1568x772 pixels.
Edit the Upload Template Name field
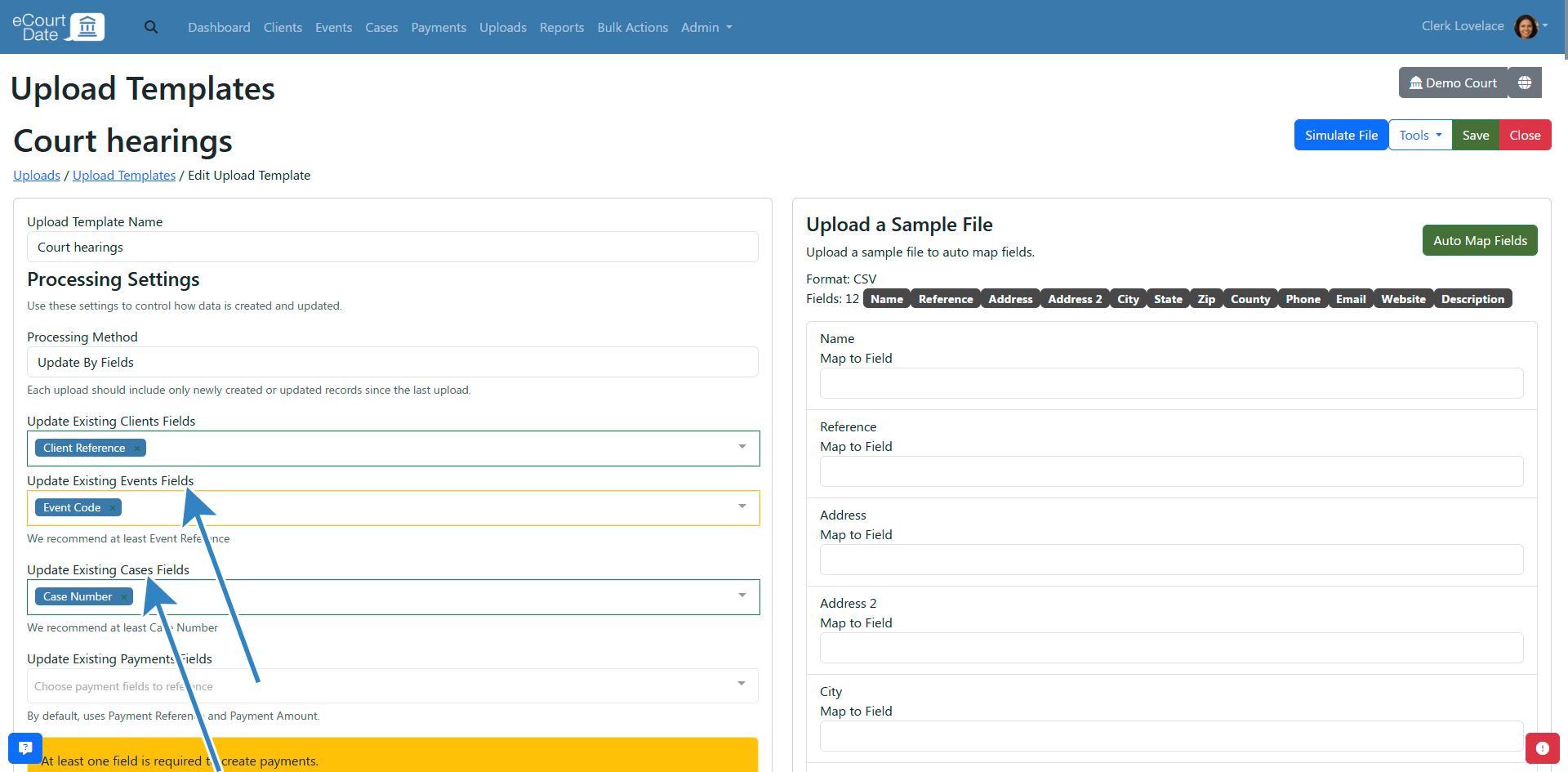[393, 247]
